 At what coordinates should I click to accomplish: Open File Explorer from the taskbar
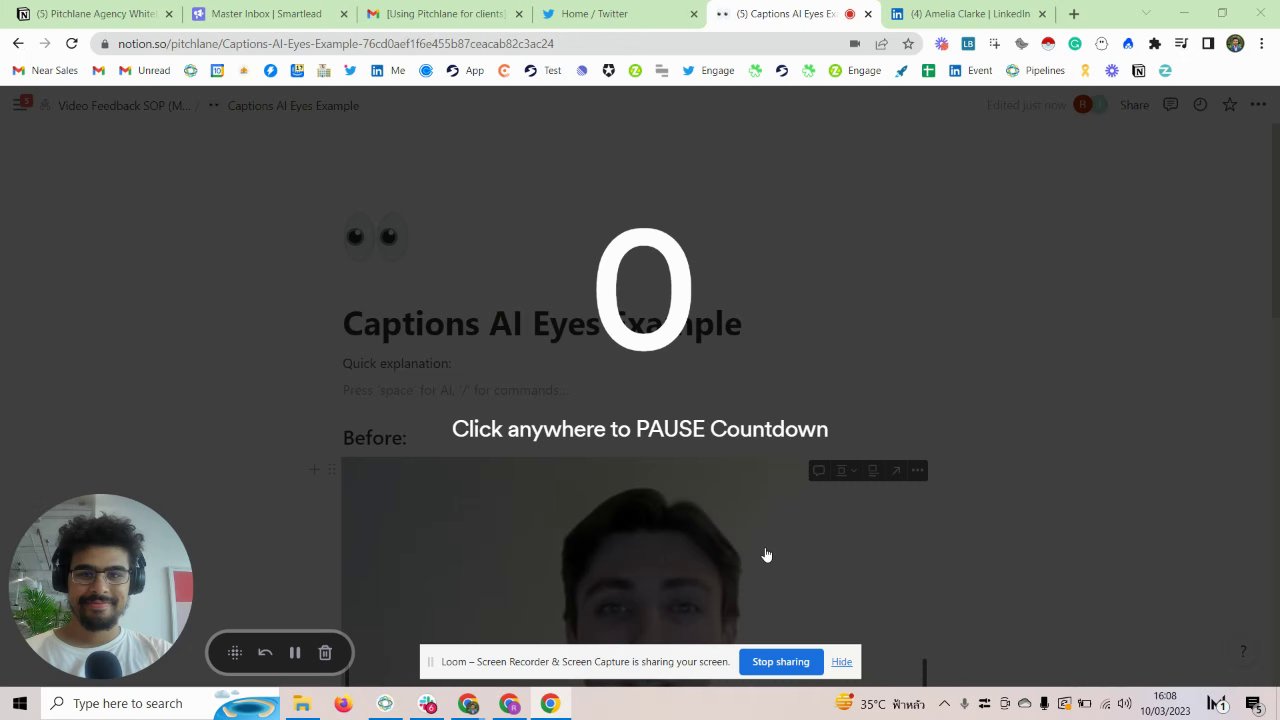tap(301, 704)
